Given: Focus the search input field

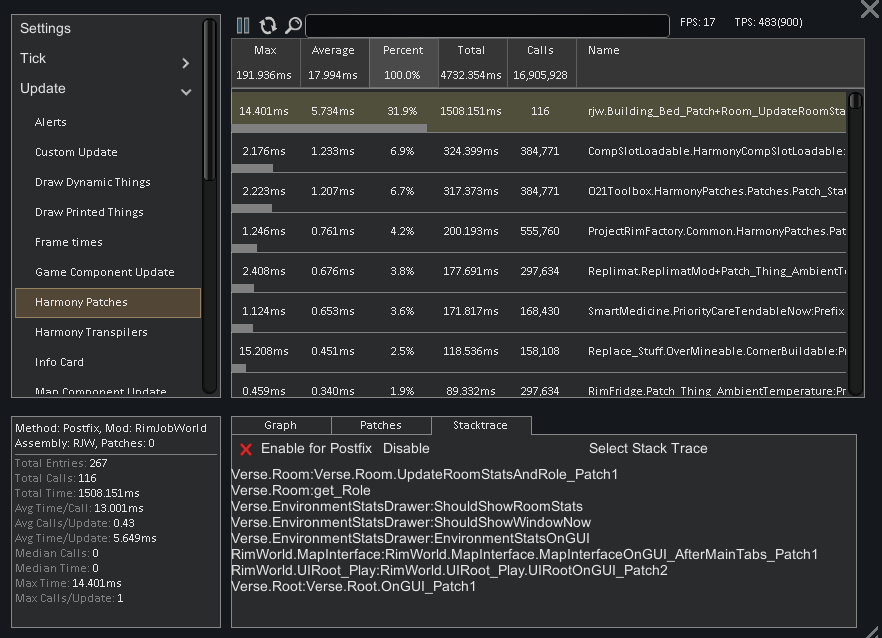Looking at the screenshot, I should coord(487,26).
